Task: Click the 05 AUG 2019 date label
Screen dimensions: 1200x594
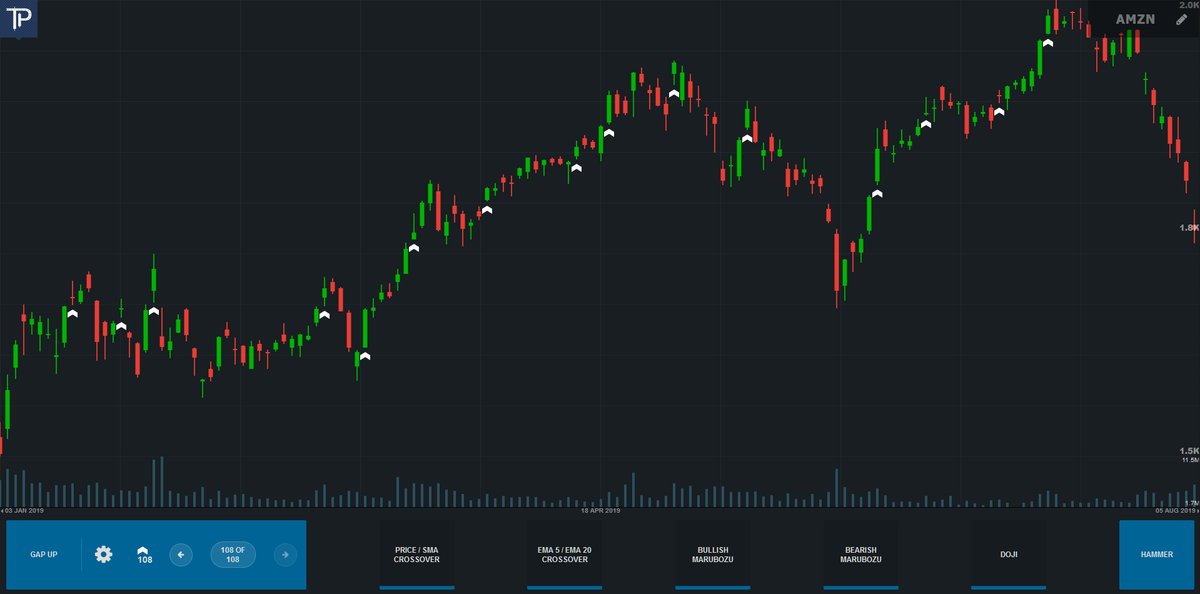Action: 1176,511
